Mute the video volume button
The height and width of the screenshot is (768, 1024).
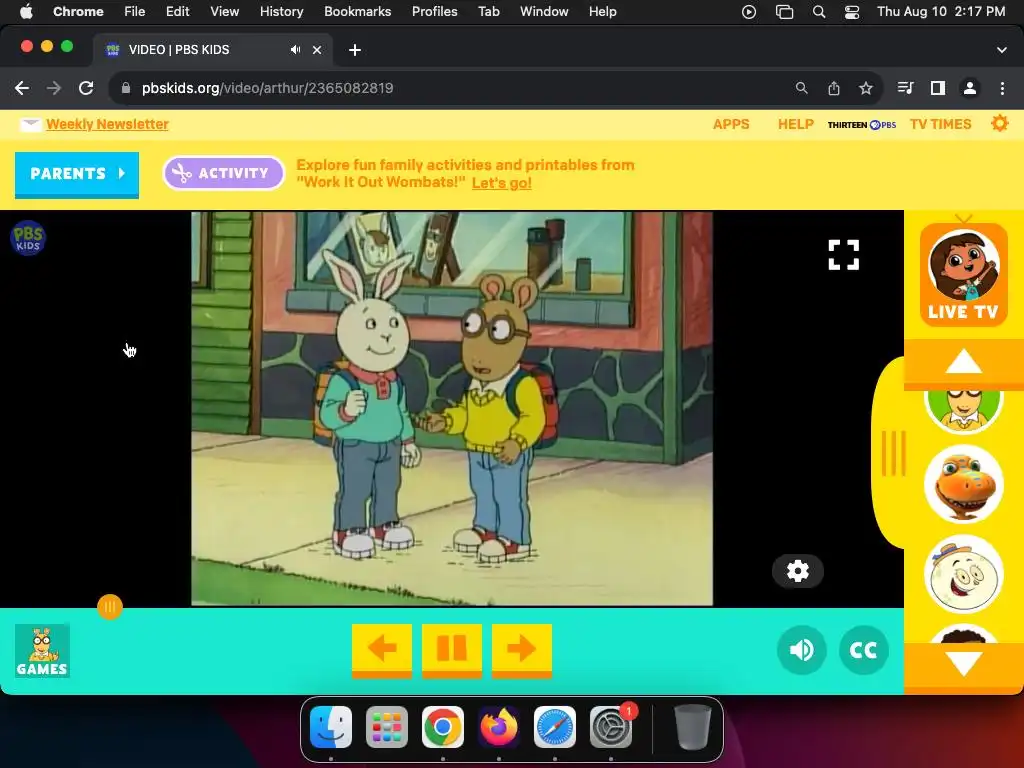pyautogui.click(x=801, y=650)
